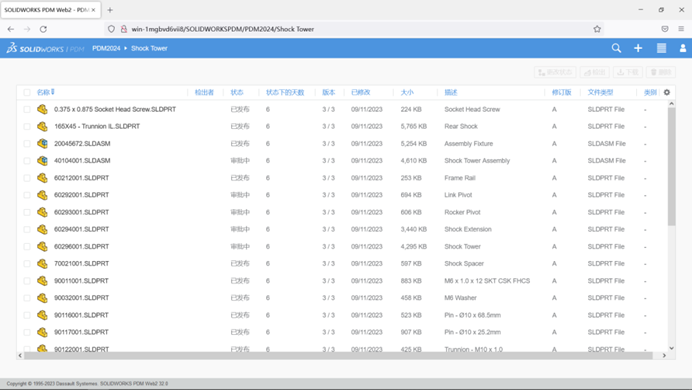Image resolution: width=692 pixels, height=390 pixels.
Task: Open browser hamburger menu
Action: click(681, 29)
